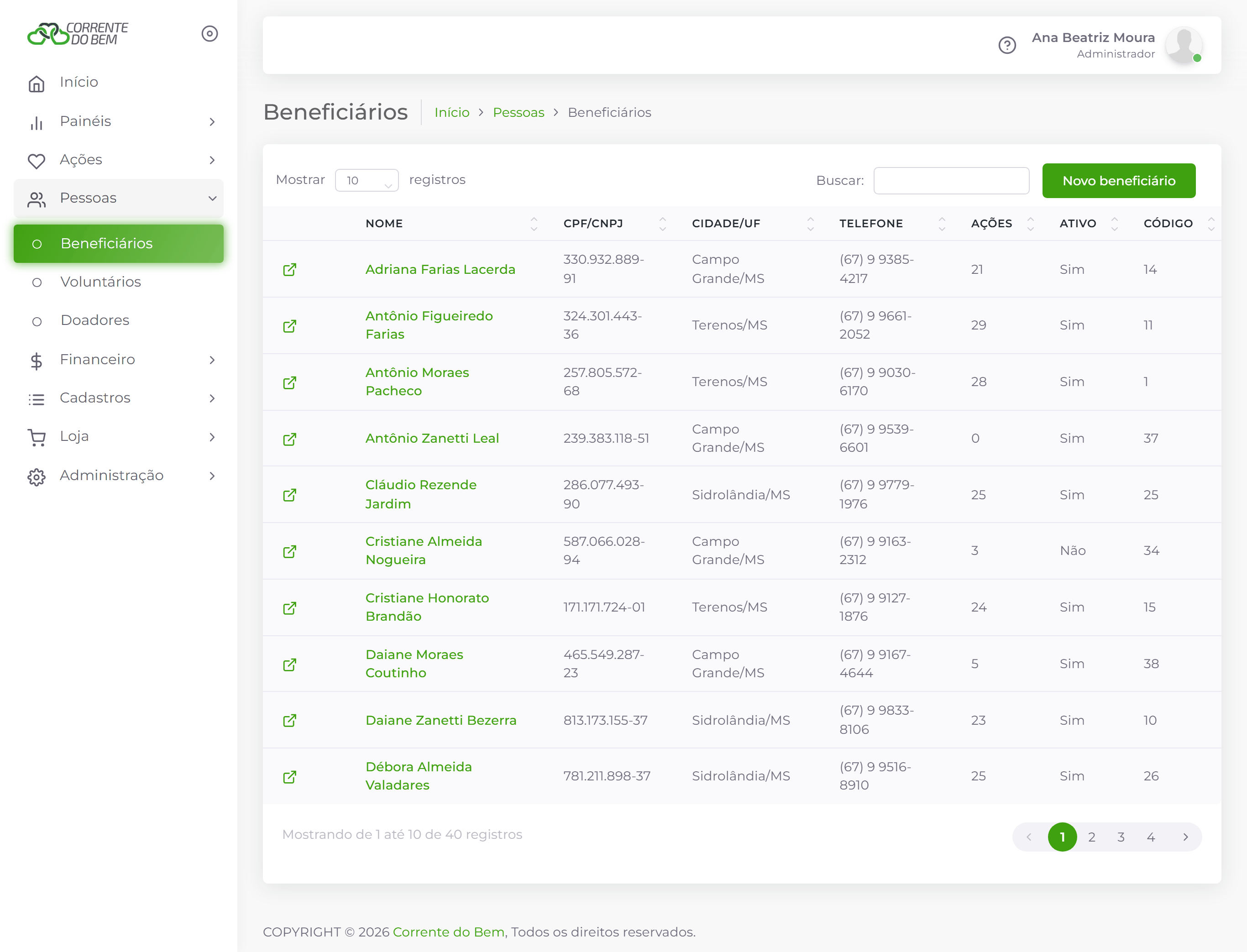1247x952 pixels.
Task: Open record icon for Cristiane Almeida Nogueira
Action: [290, 551]
